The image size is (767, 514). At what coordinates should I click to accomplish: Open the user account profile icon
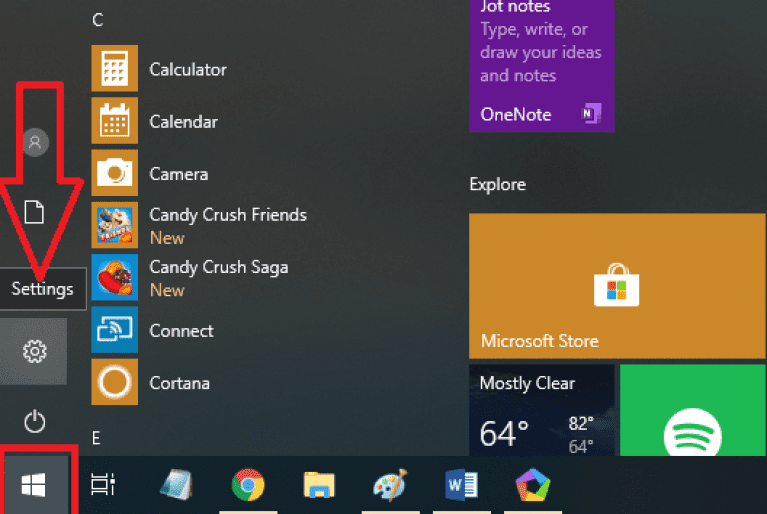[x=35, y=142]
